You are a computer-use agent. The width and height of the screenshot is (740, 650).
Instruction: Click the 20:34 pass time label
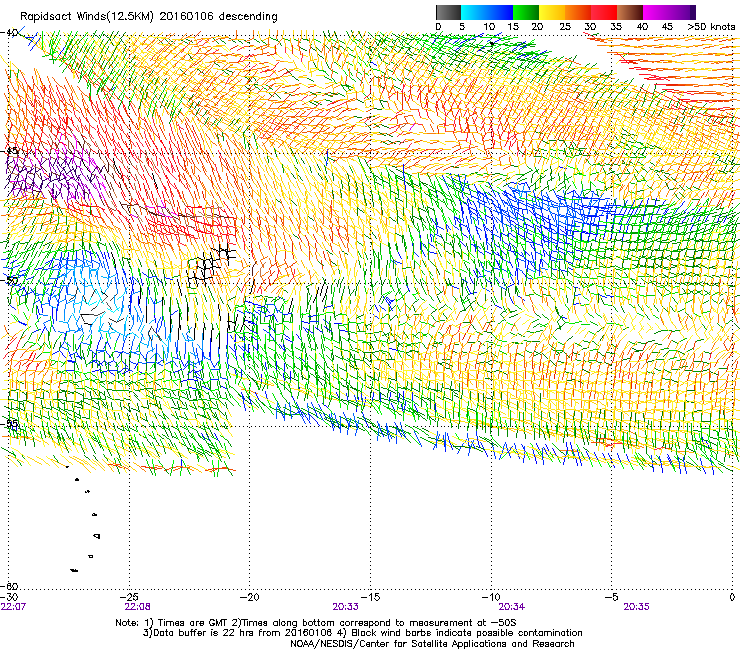coord(512,607)
